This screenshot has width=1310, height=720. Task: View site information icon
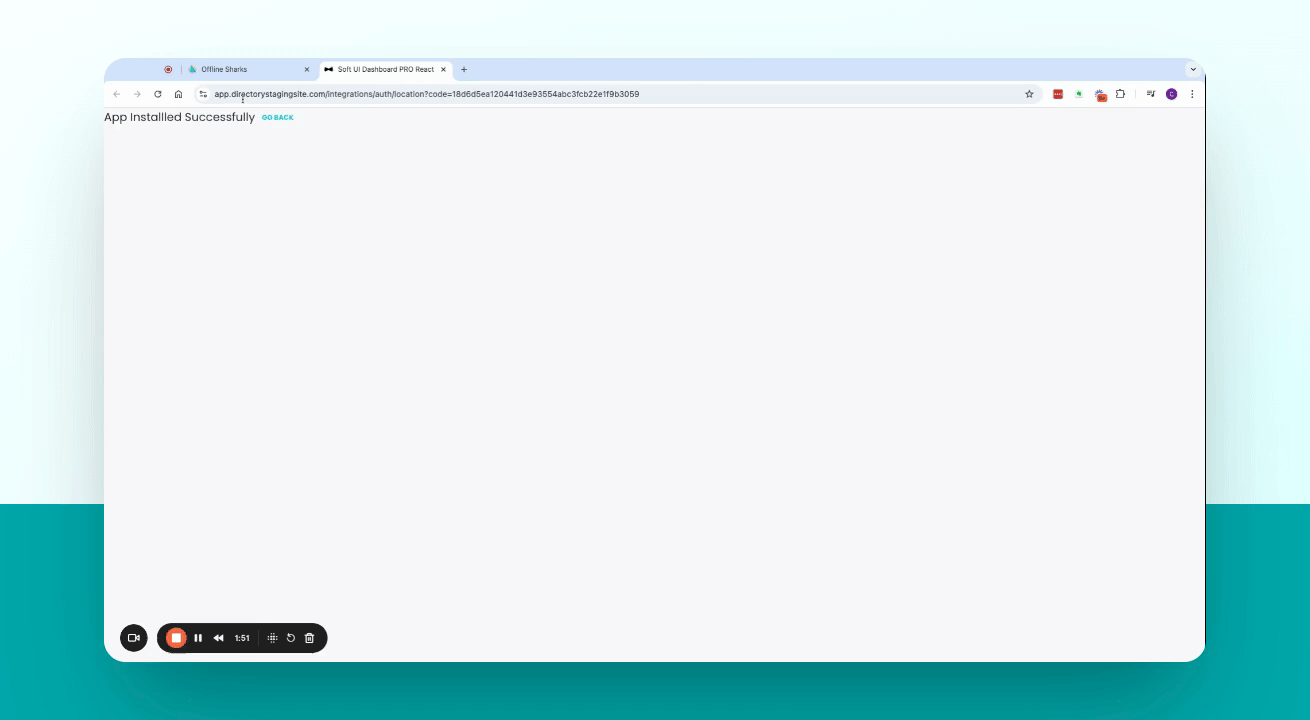(203, 94)
